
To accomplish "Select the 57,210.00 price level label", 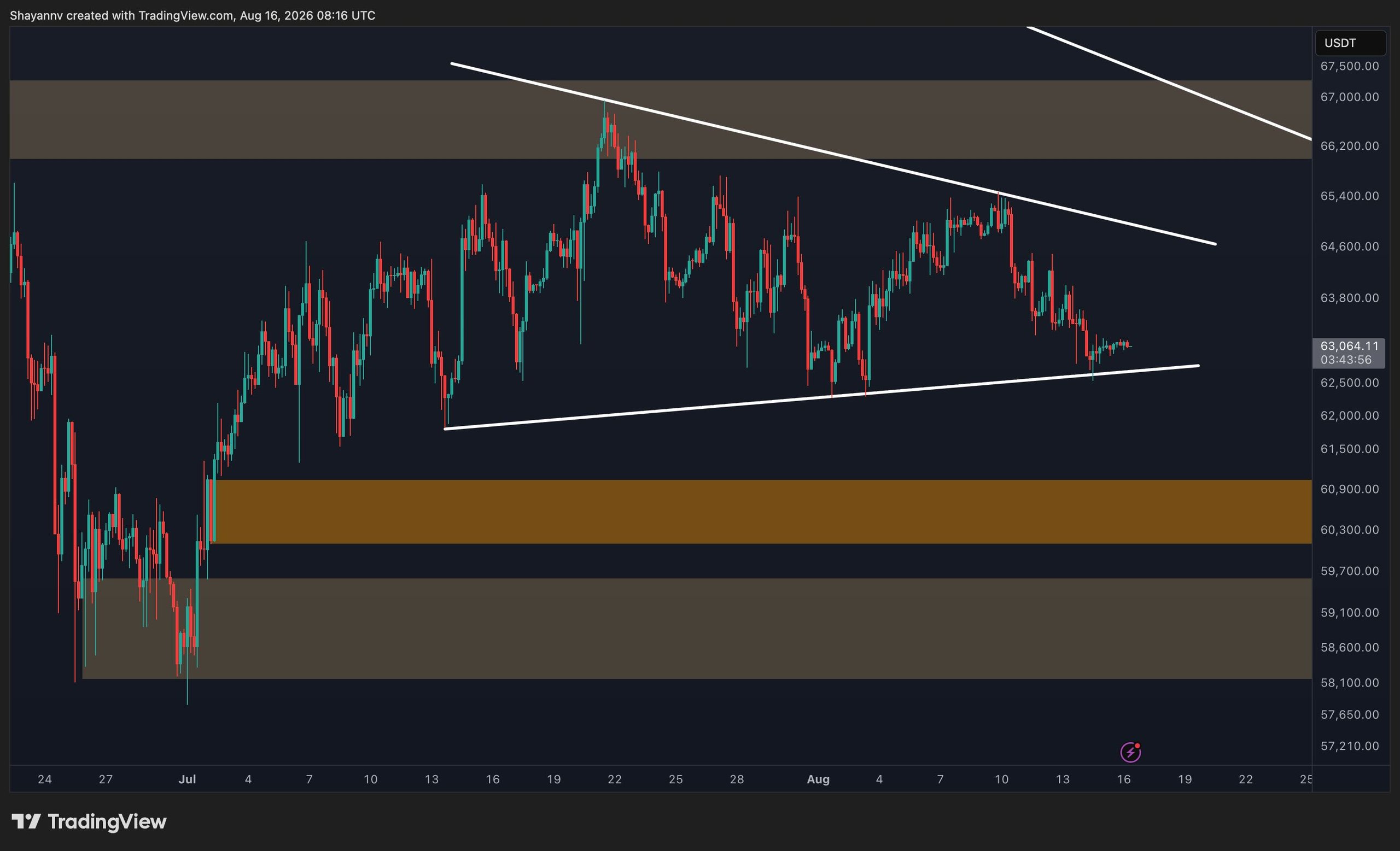I will (1350, 746).
